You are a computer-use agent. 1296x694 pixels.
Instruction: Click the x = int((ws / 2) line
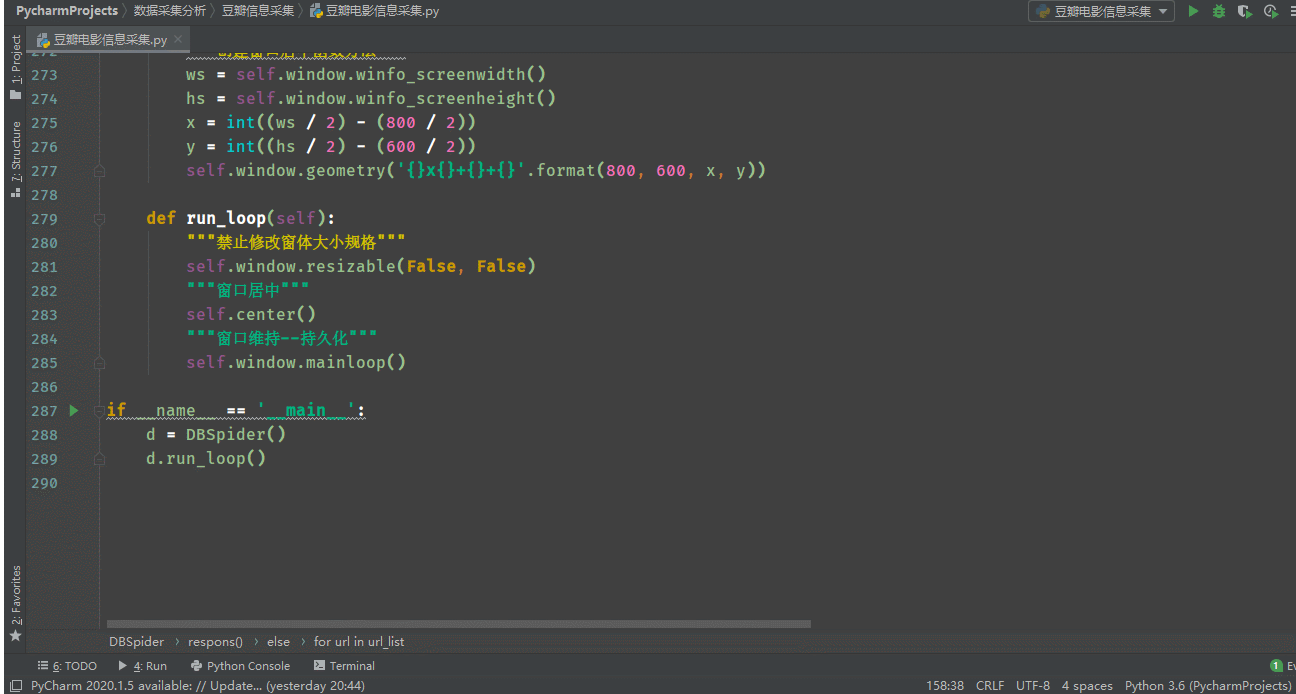coord(331,122)
